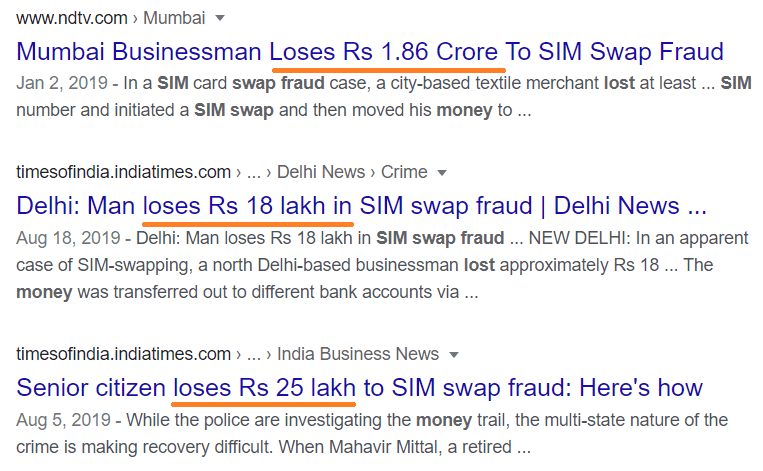The height and width of the screenshot is (471, 763).
Task: Click the underlined loses Rs 25 lakh phrase
Action: (x=264, y=388)
